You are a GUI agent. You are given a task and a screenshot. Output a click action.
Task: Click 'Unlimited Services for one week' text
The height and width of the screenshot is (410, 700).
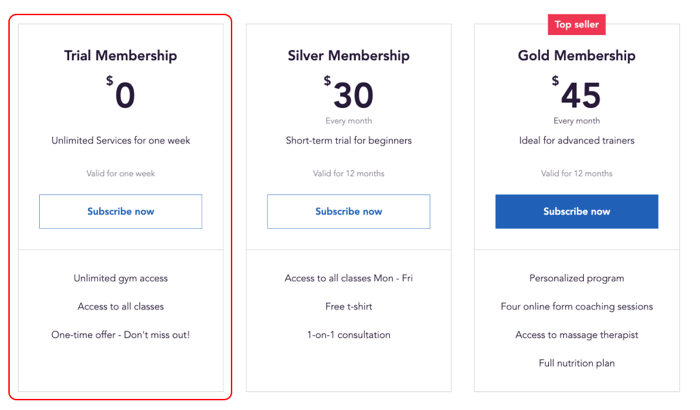click(x=121, y=140)
